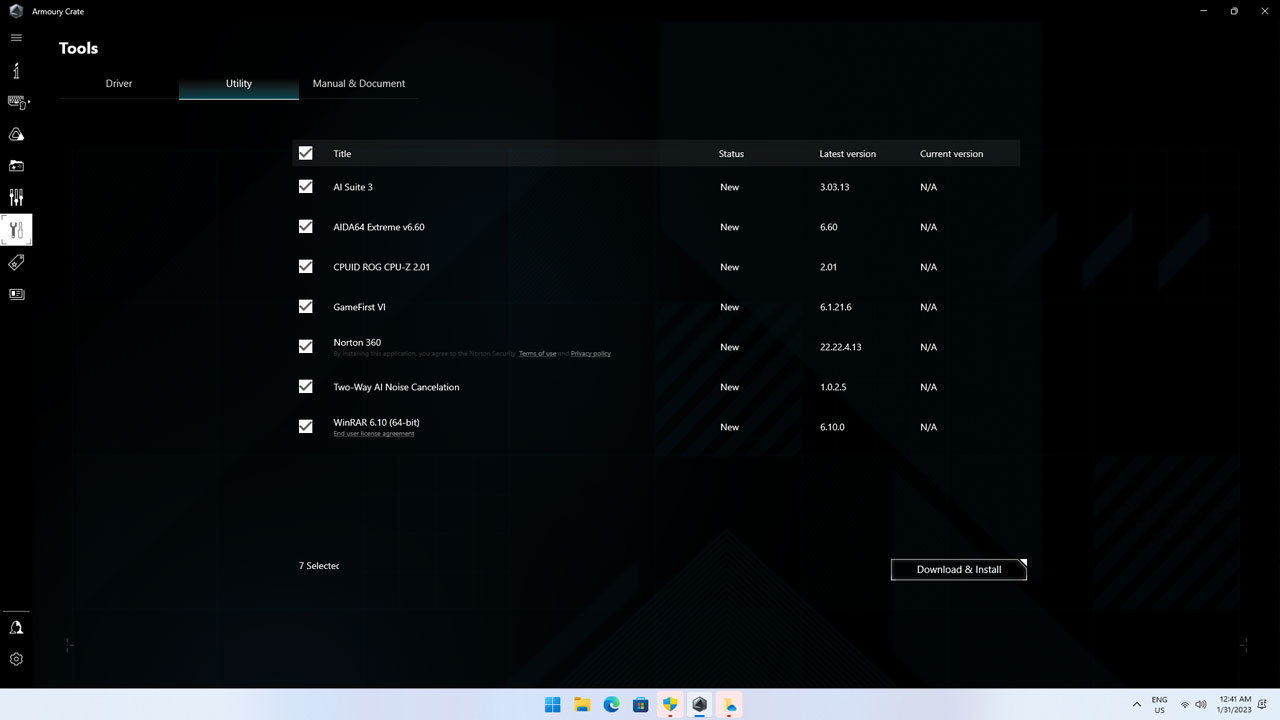
Task: Uncheck Two-Way AI Noise Cancelation checkbox
Action: 306,386
